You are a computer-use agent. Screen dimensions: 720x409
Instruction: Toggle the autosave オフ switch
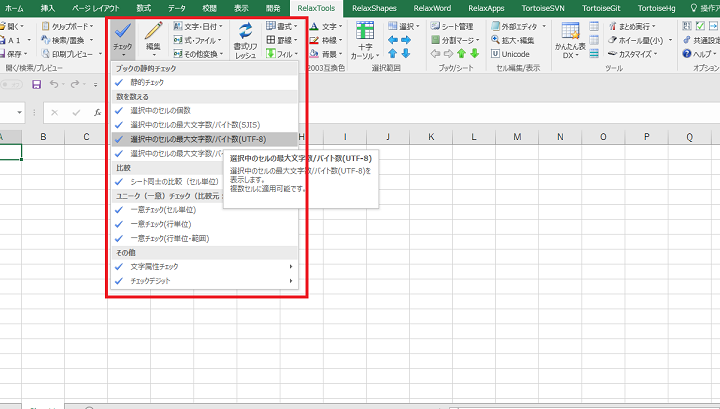click(x=11, y=85)
